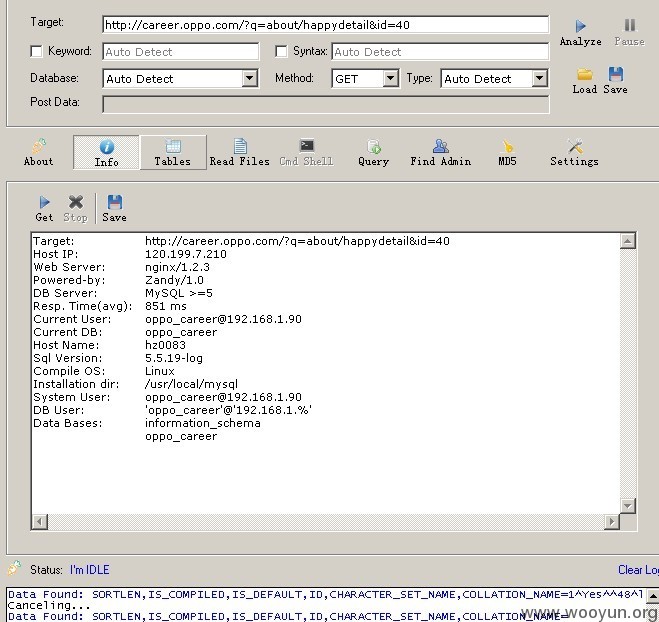Screen dimensions: 659x622
Task: Click the Syntax Auto Detect field
Action: pyautogui.click(x=440, y=52)
